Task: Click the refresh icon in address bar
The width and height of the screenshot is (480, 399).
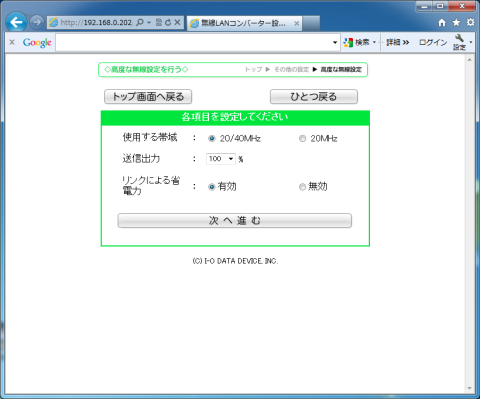Action: pos(168,22)
